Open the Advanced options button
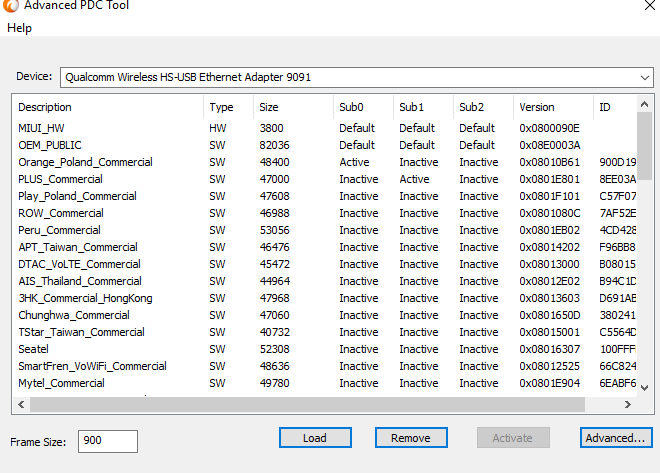This screenshot has width=660, height=473. tap(615, 438)
